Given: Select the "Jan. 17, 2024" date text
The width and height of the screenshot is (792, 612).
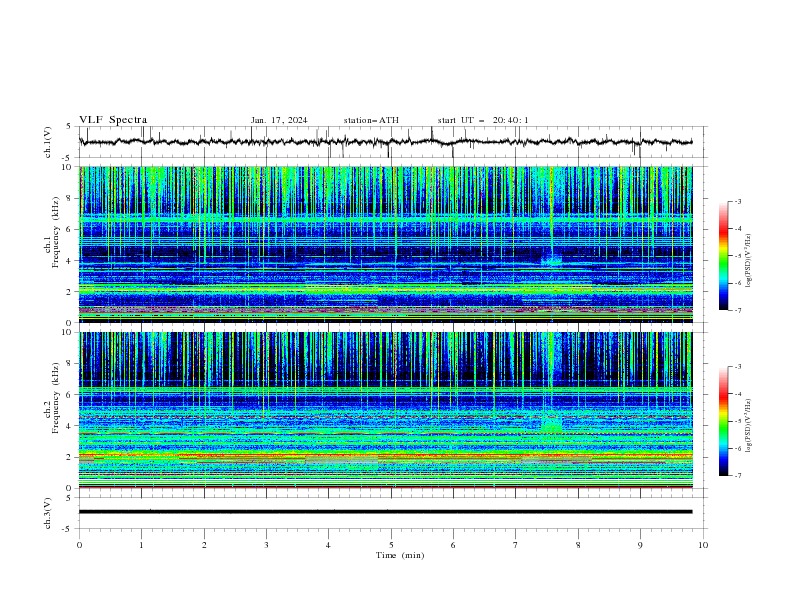Looking at the screenshot, I should pyautogui.click(x=279, y=120).
